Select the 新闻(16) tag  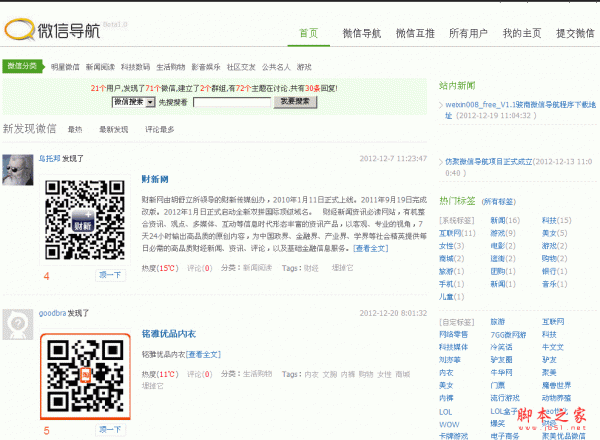(x=505, y=220)
